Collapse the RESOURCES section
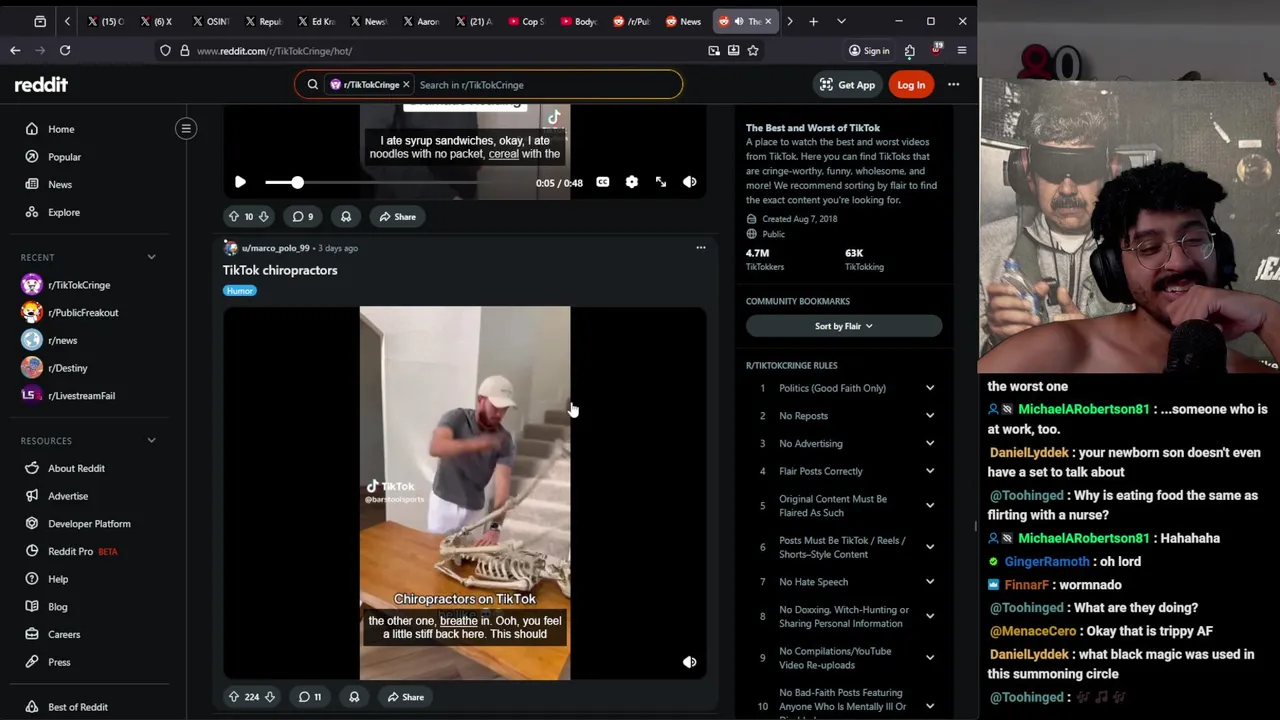The image size is (1280, 720). pos(152,440)
